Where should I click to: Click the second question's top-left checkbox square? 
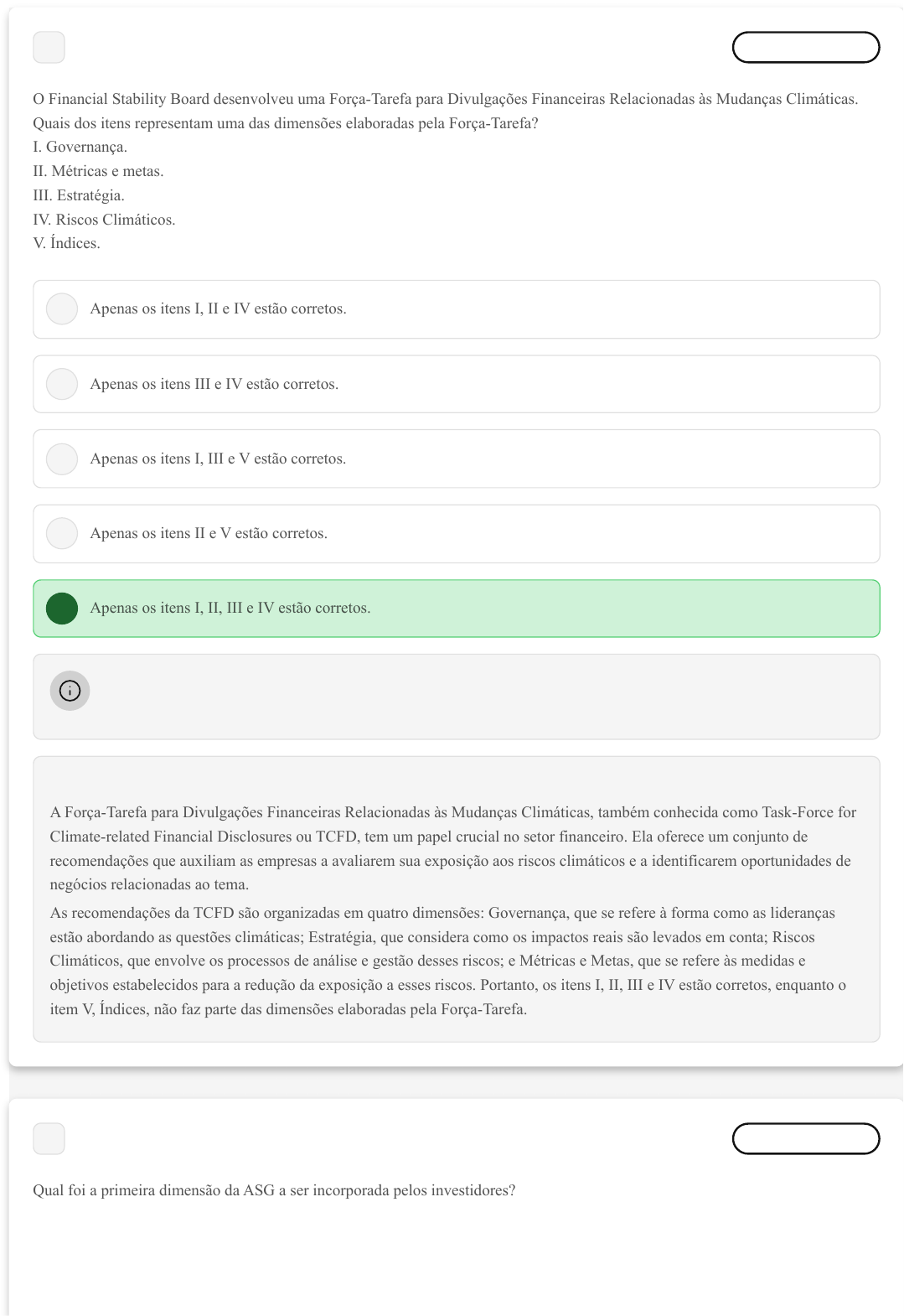(49, 1138)
